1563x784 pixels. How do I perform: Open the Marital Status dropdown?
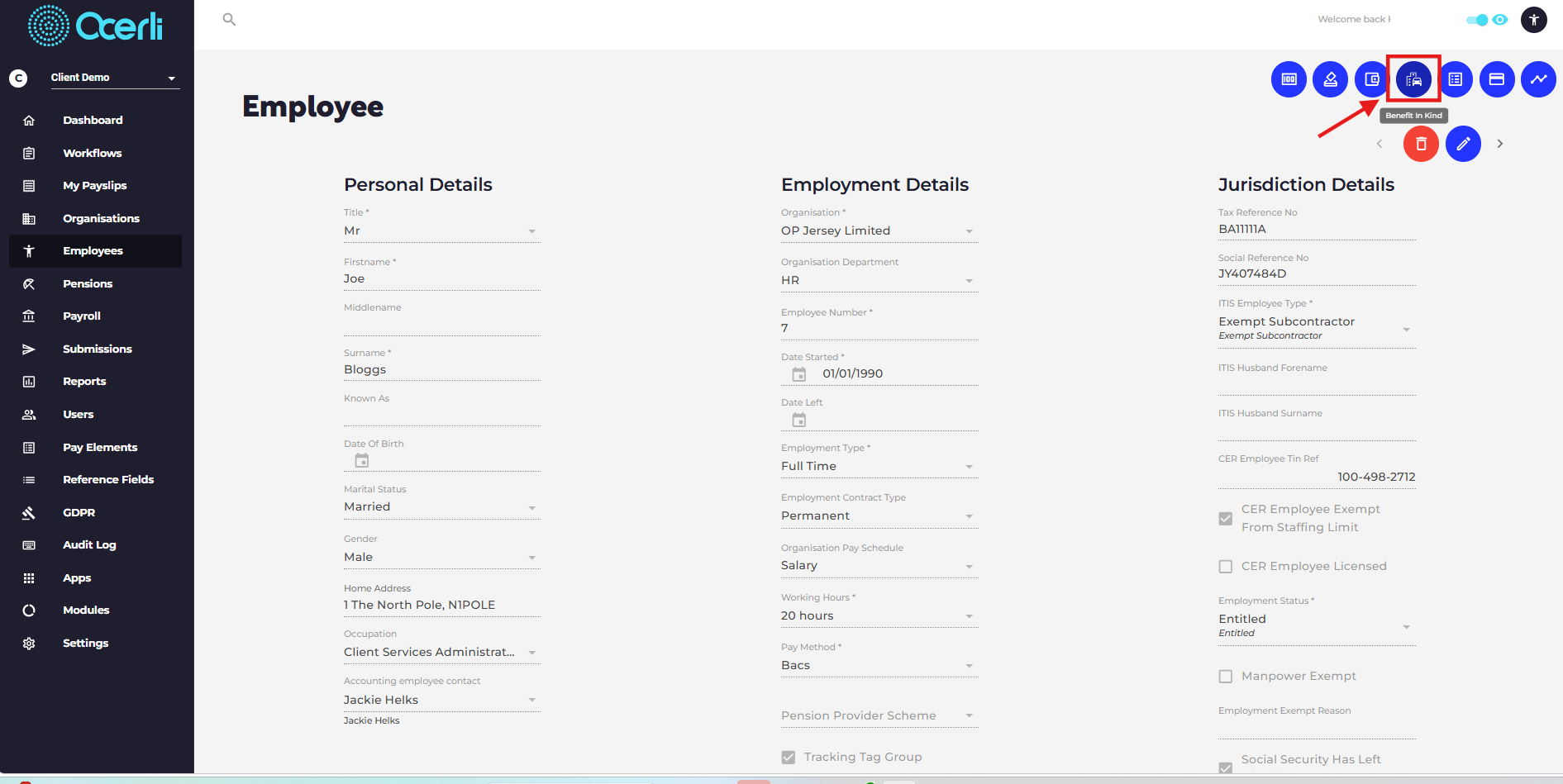coord(441,507)
